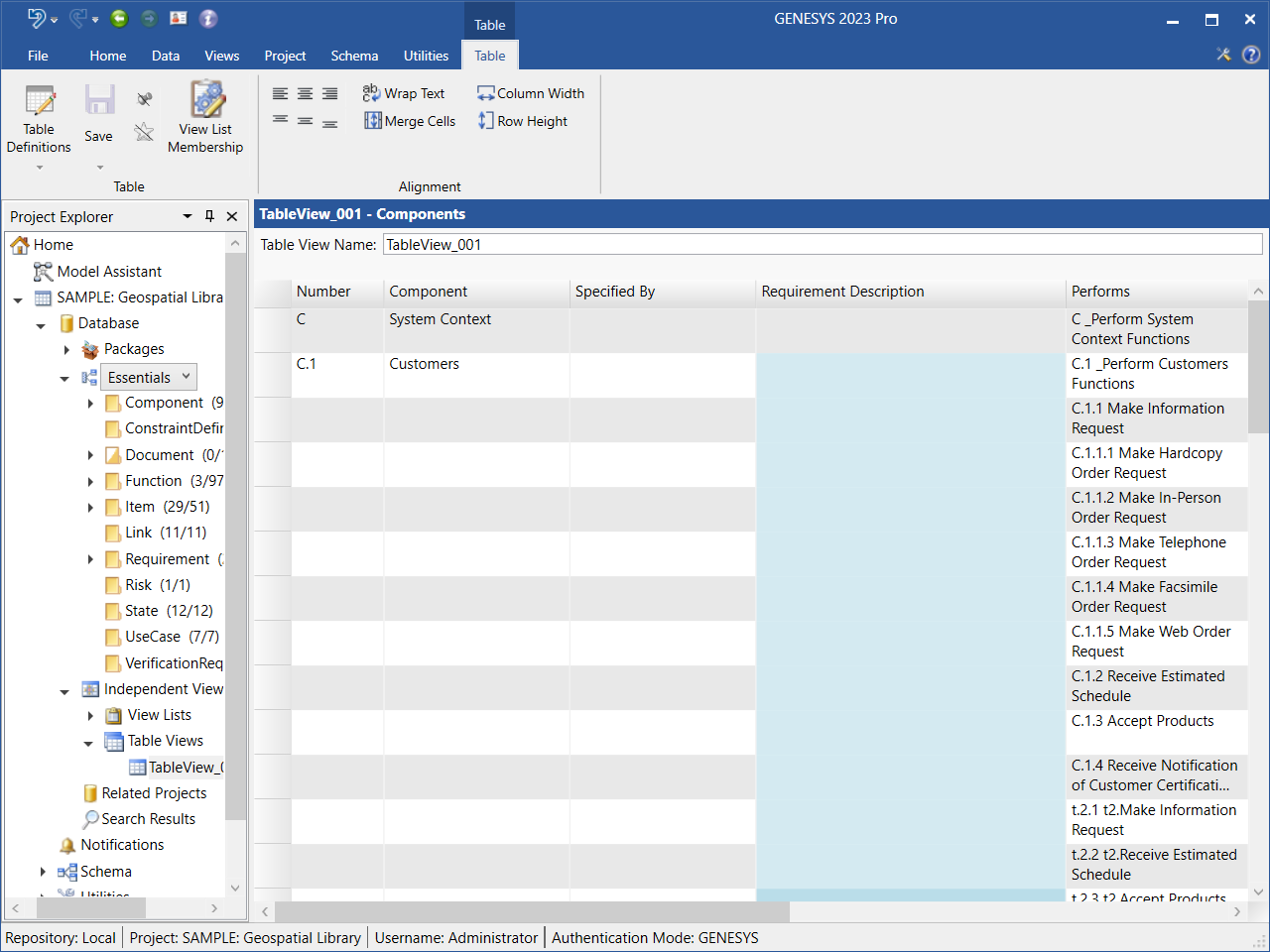Pin the Project Explorer panel
This screenshot has width=1270, height=952.
209,216
